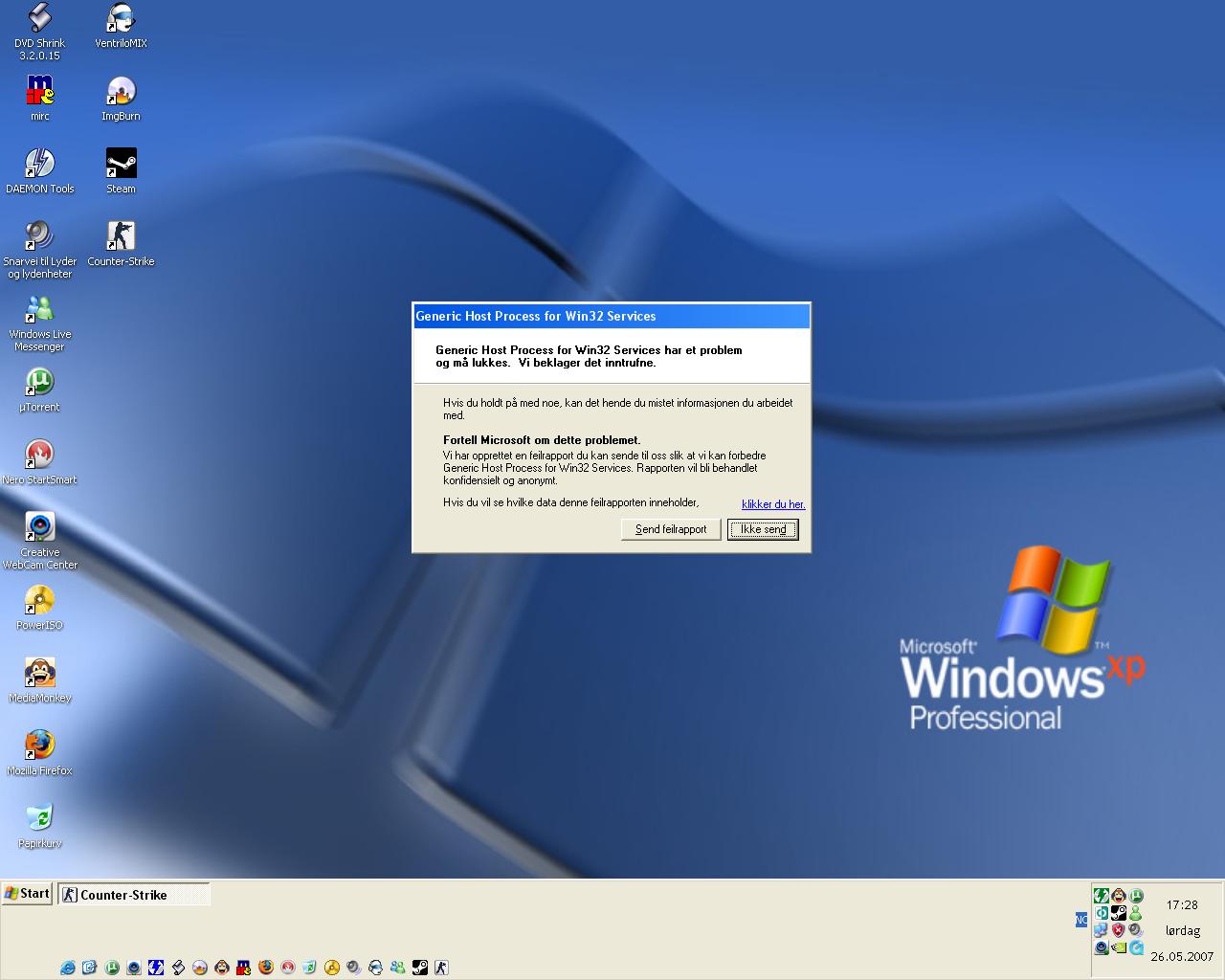This screenshot has height=980, width=1225.
Task: Select the µTorrent desktop icon
Action: coord(39,383)
